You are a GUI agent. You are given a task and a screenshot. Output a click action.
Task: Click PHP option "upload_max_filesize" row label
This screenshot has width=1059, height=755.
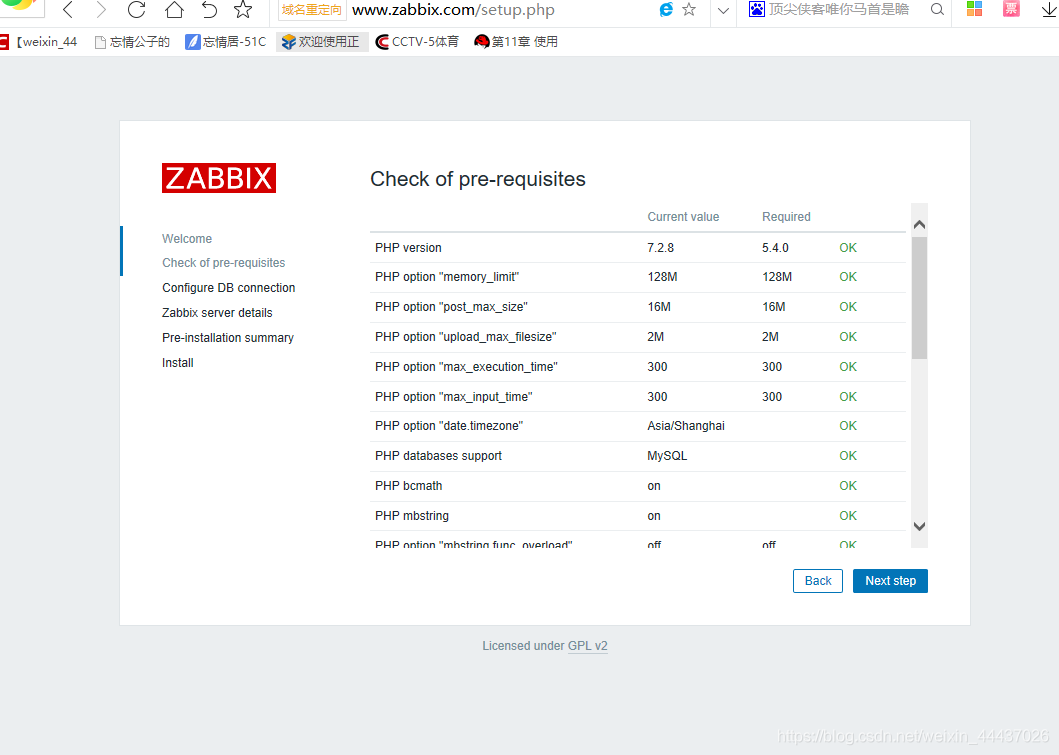[466, 336]
